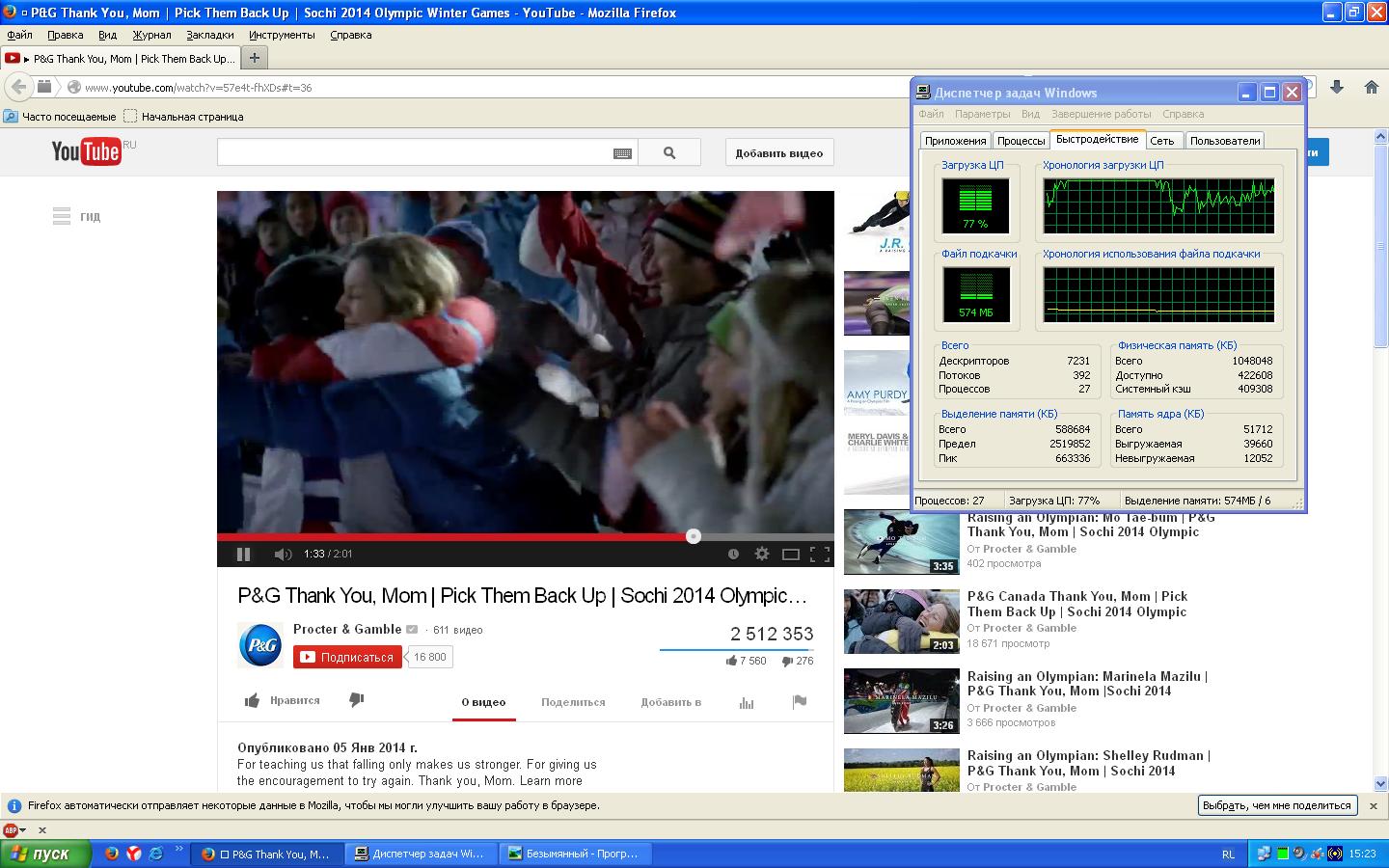Like the video via Нравится

point(283,701)
